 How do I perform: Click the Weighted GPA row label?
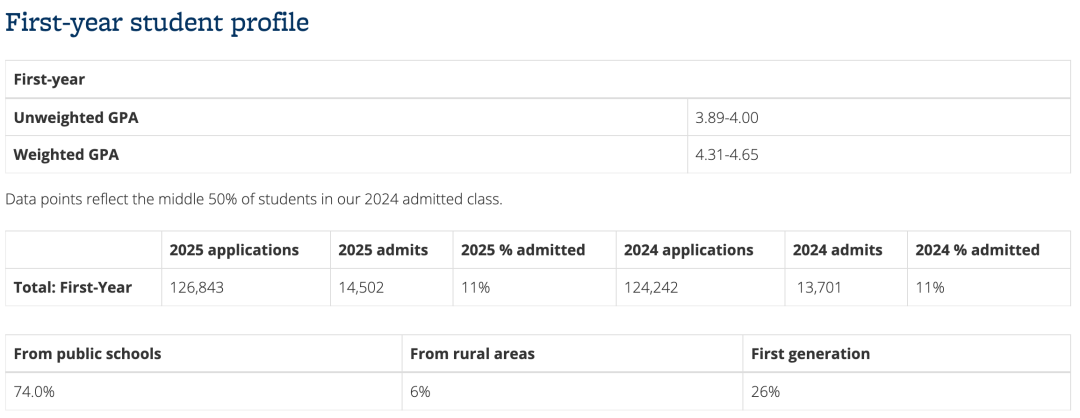pyautogui.click(x=66, y=155)
